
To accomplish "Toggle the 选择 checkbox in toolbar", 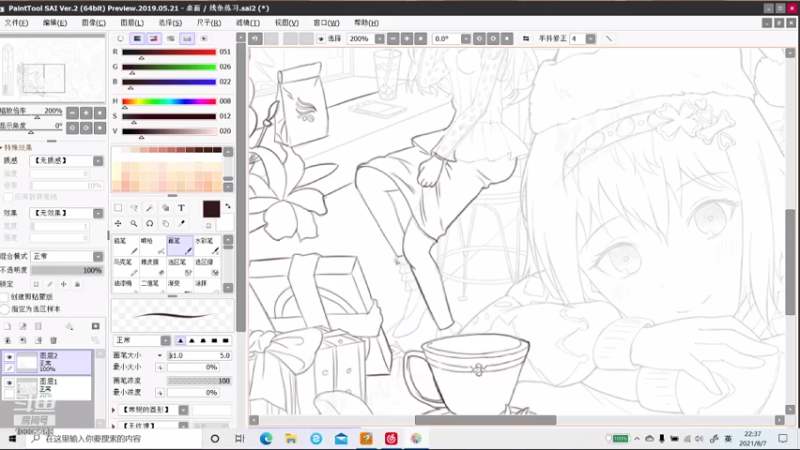I will point(321,39).
